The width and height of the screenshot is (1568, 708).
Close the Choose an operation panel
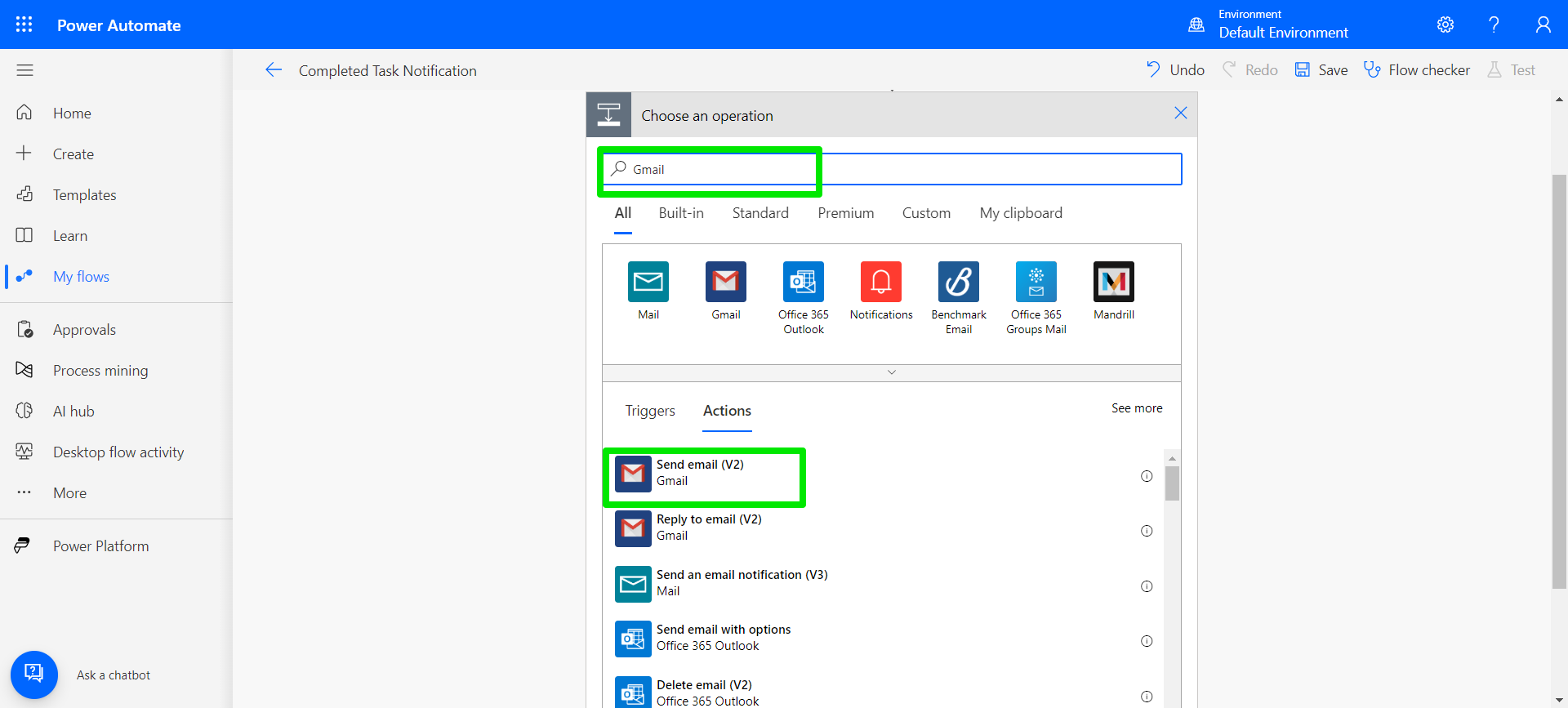pos(1181,113)
